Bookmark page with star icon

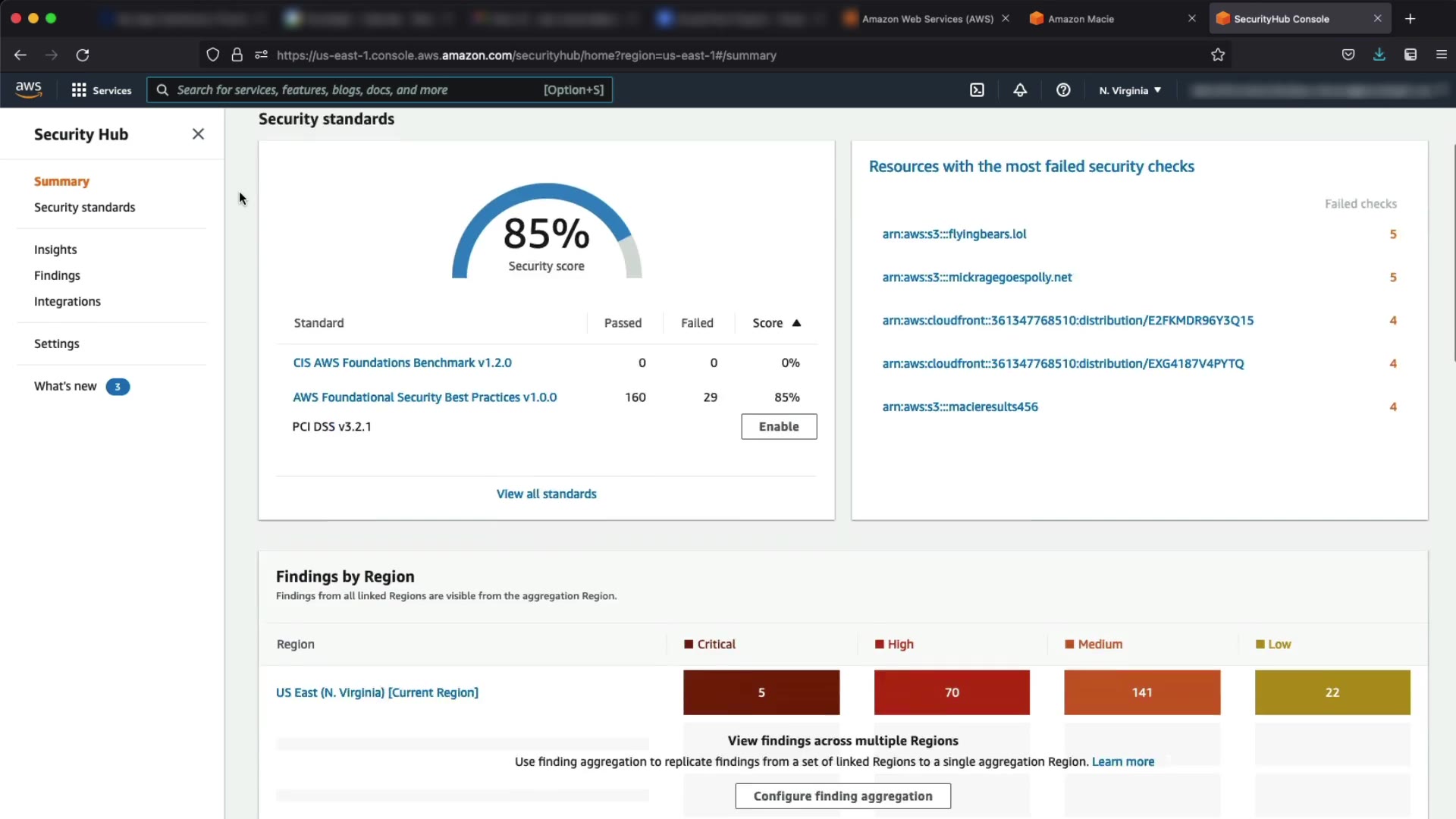tap(1218, 55)
